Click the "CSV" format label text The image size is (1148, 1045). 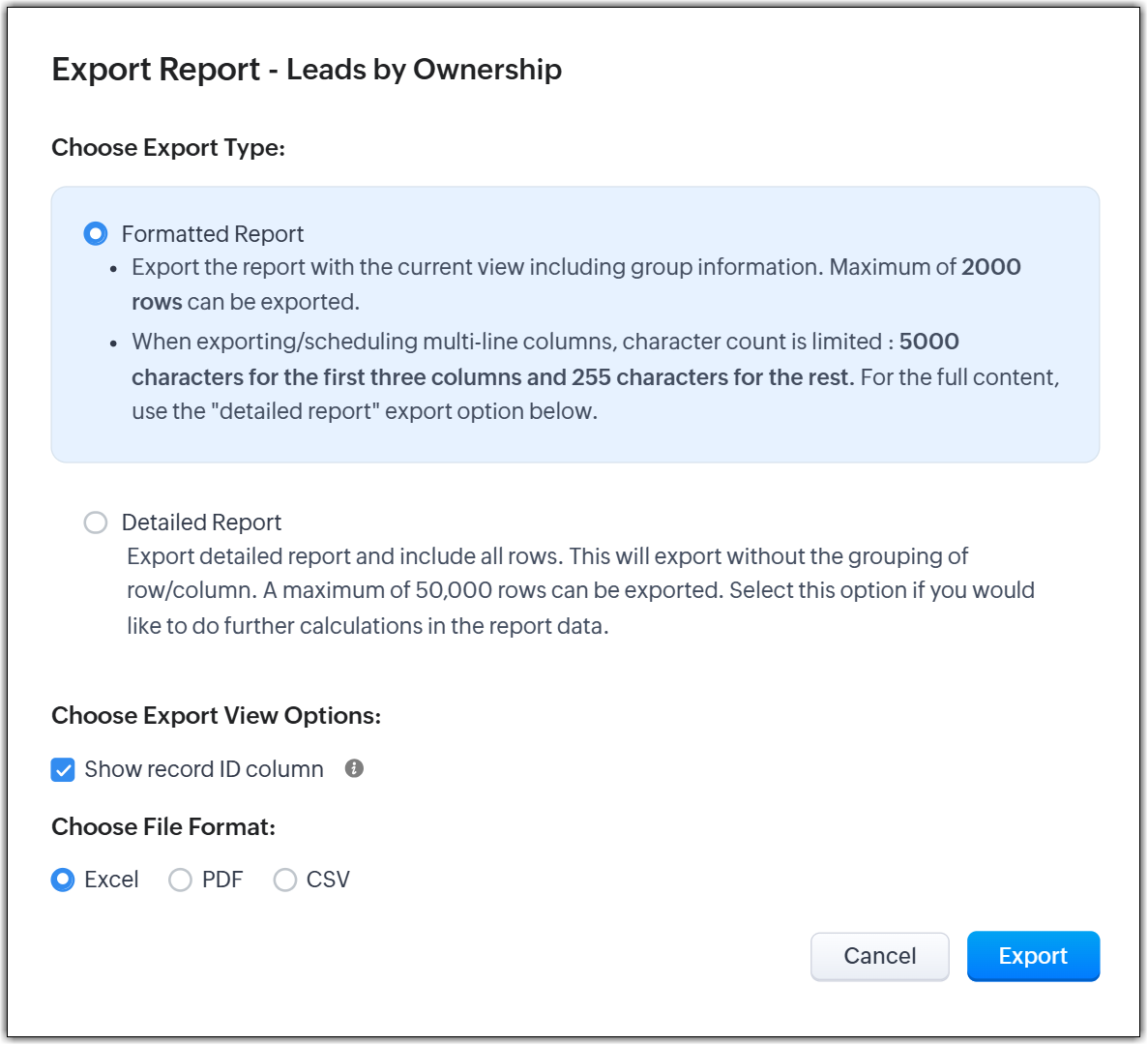pos(328,880)
